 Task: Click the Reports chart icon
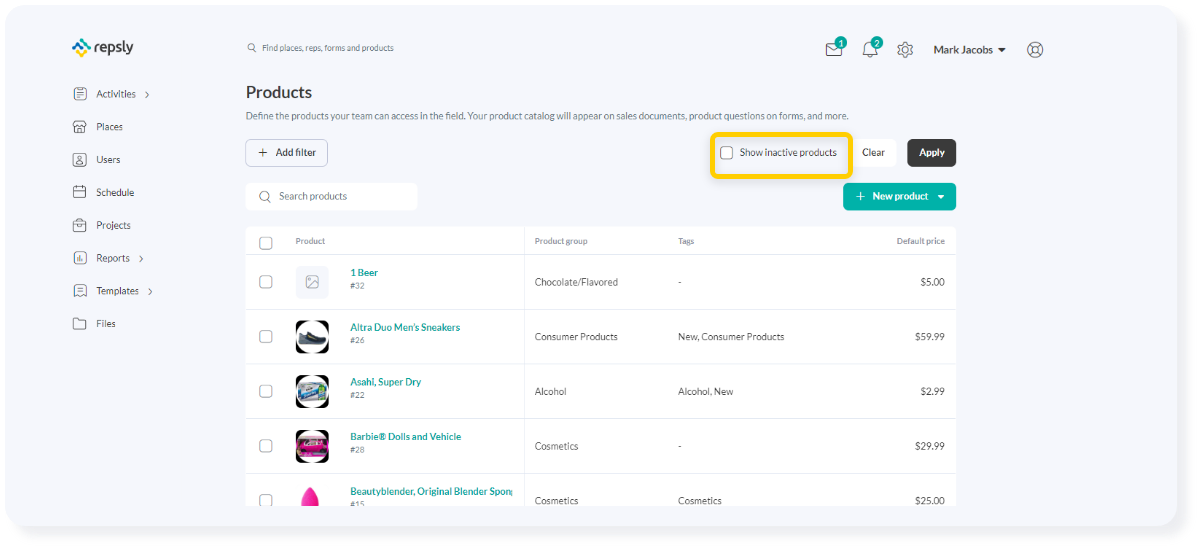point(80,258)
